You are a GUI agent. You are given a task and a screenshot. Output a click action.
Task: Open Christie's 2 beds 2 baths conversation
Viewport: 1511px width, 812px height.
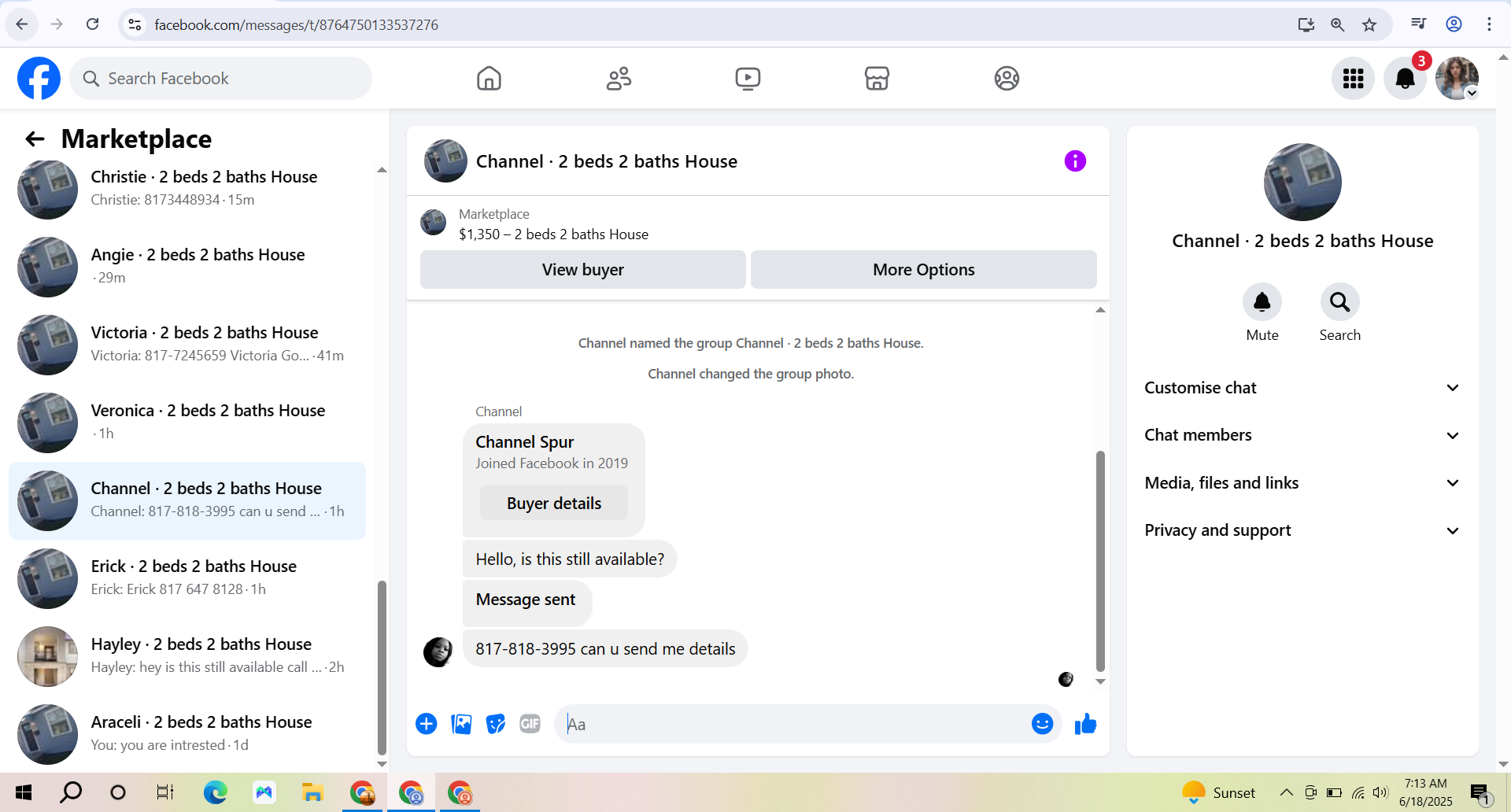click(x=187, y=189)
